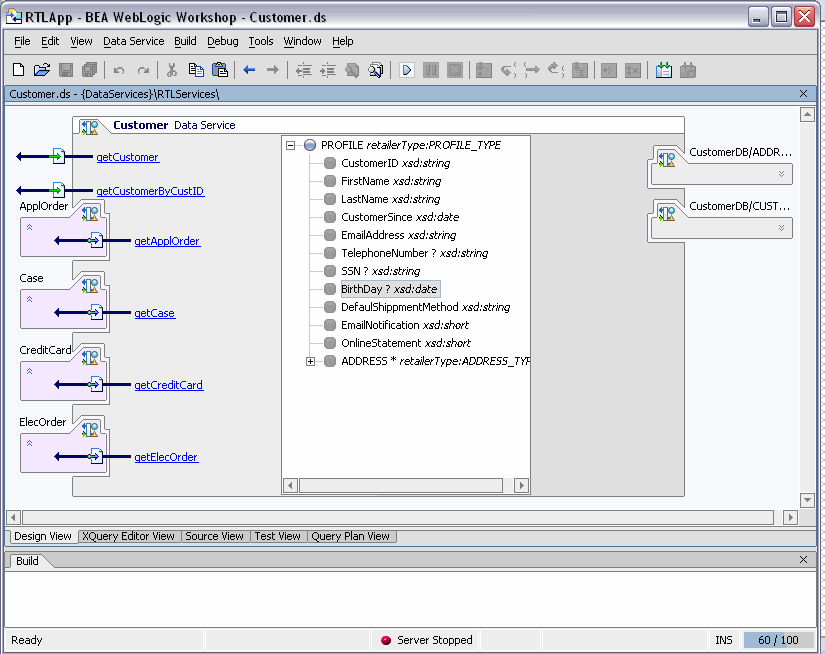
Task: Click the getCustomerByCustID link
Action: click(x=150, y=191)
